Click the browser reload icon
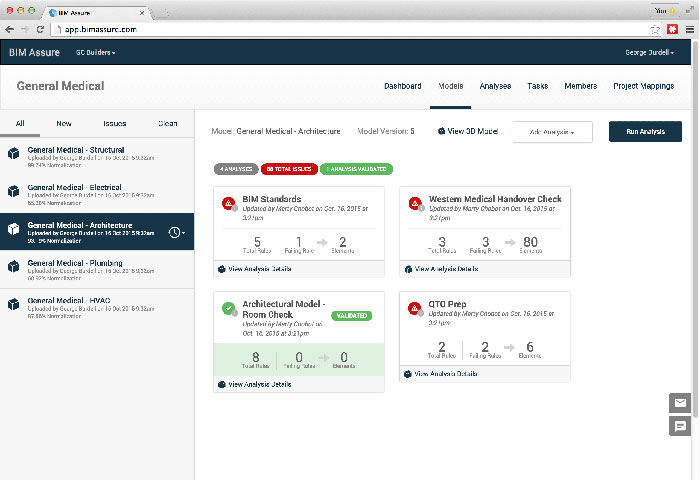The height and width of the screenshot is (480, 700). 39,29
